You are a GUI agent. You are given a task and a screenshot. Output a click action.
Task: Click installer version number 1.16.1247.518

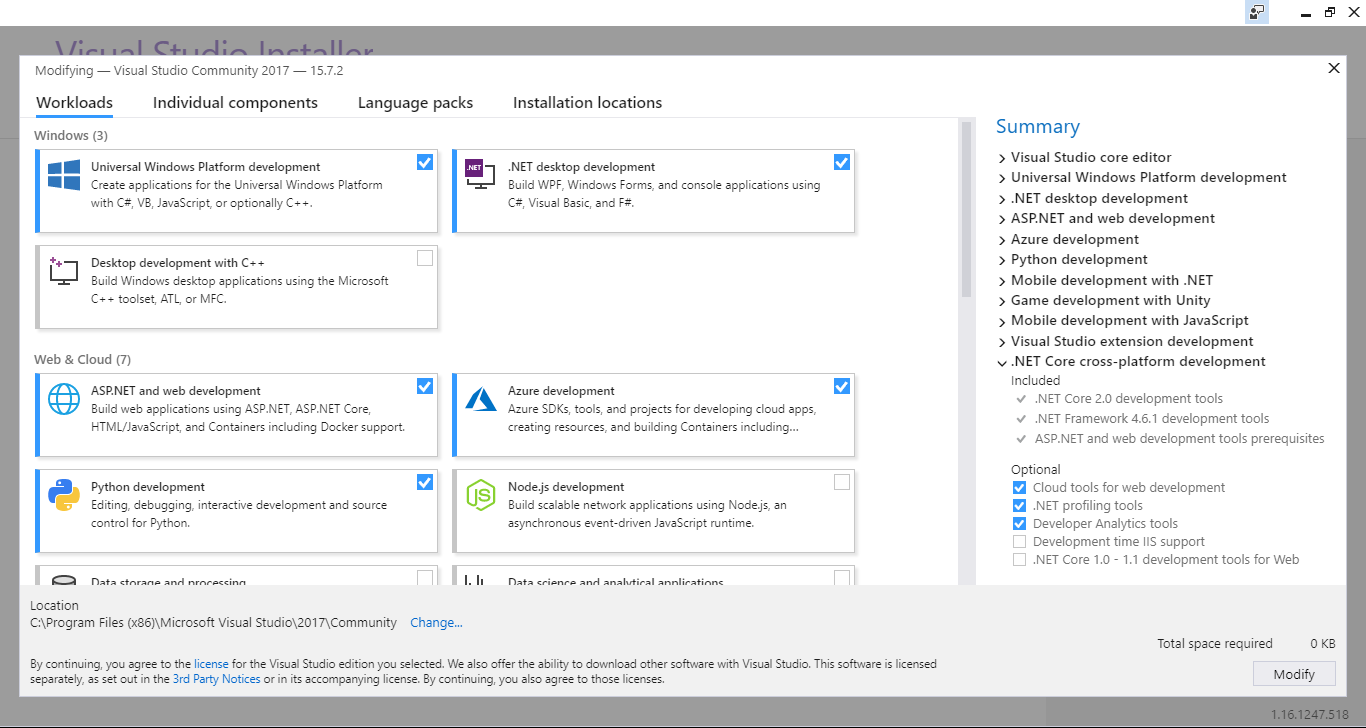pos(1312,715)
